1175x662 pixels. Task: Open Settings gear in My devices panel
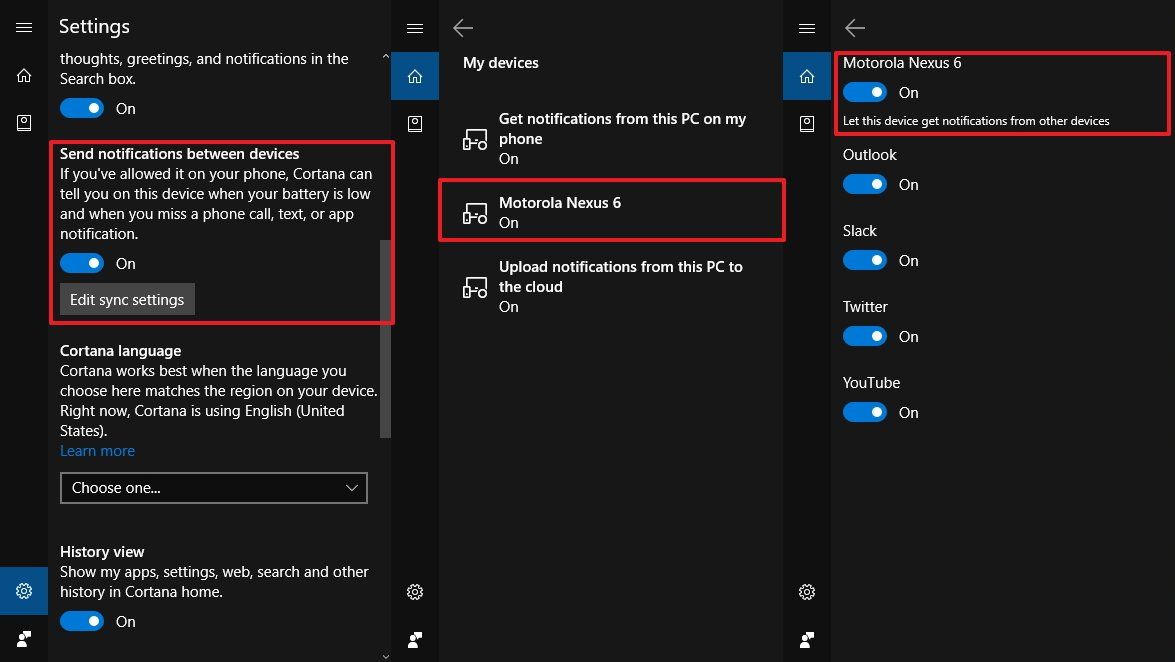pyautogui.click(x=415, y=592)
